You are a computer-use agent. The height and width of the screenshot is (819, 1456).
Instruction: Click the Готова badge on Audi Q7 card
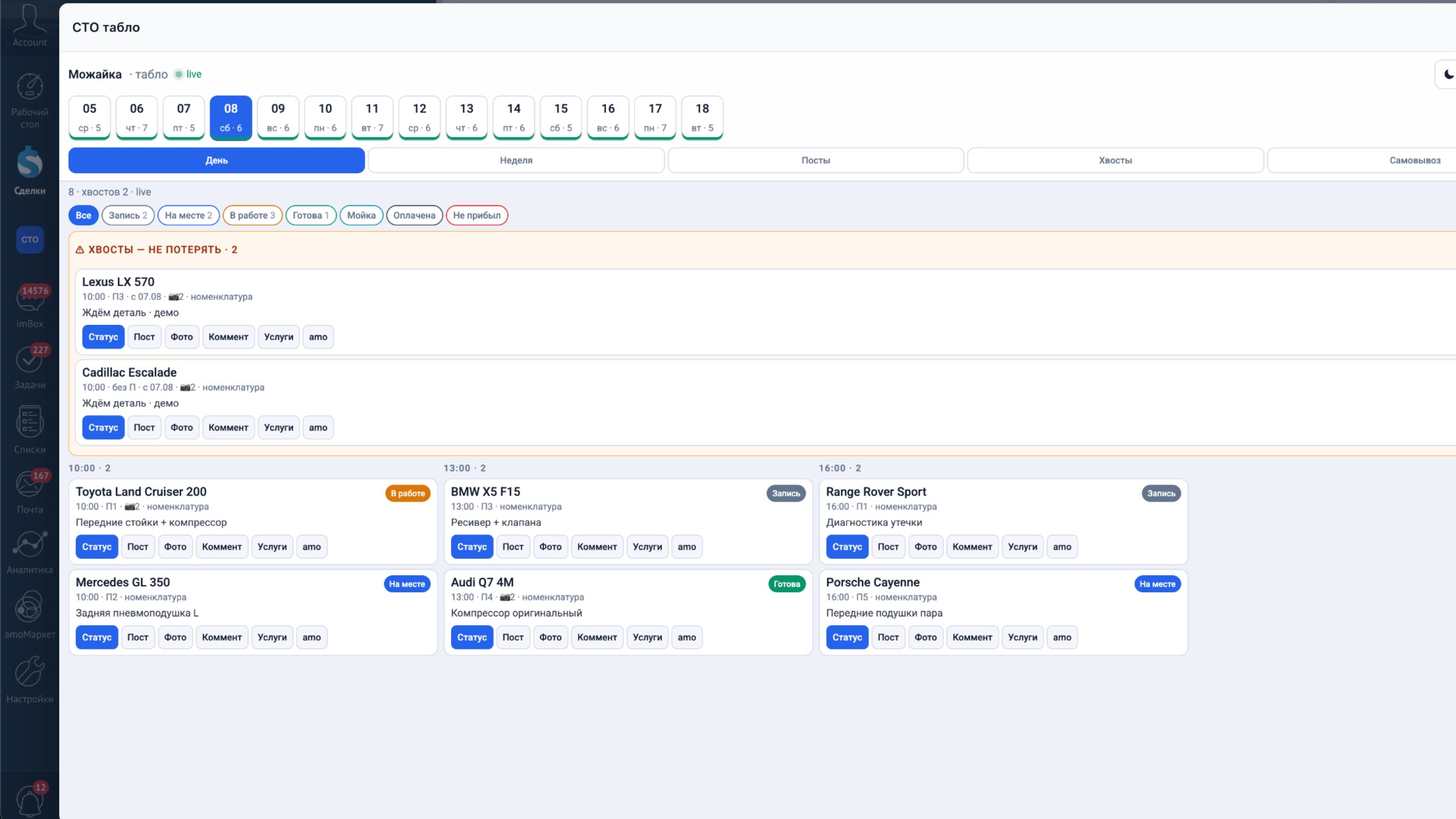point(786,584)
